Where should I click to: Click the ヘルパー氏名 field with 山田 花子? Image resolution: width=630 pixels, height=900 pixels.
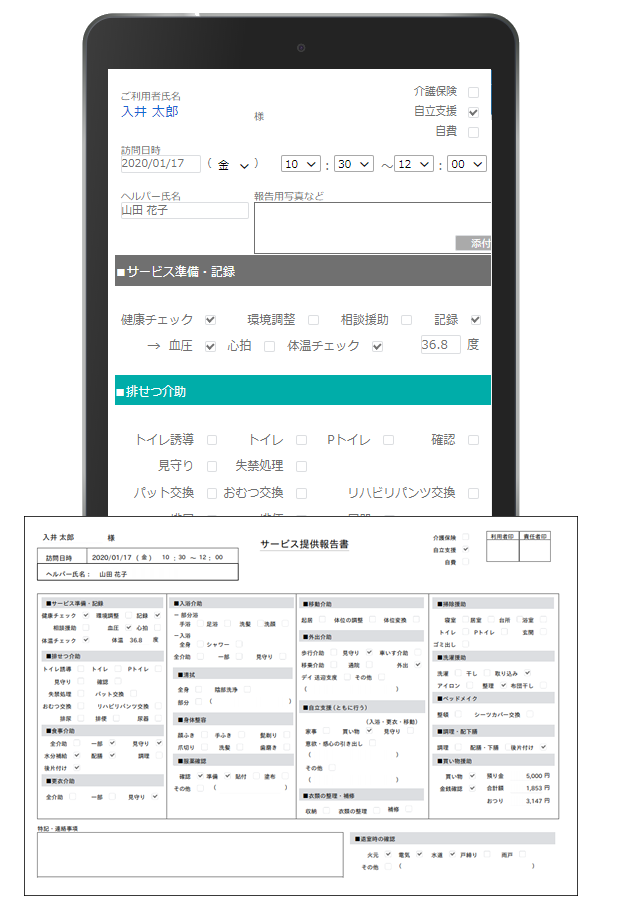184,211
